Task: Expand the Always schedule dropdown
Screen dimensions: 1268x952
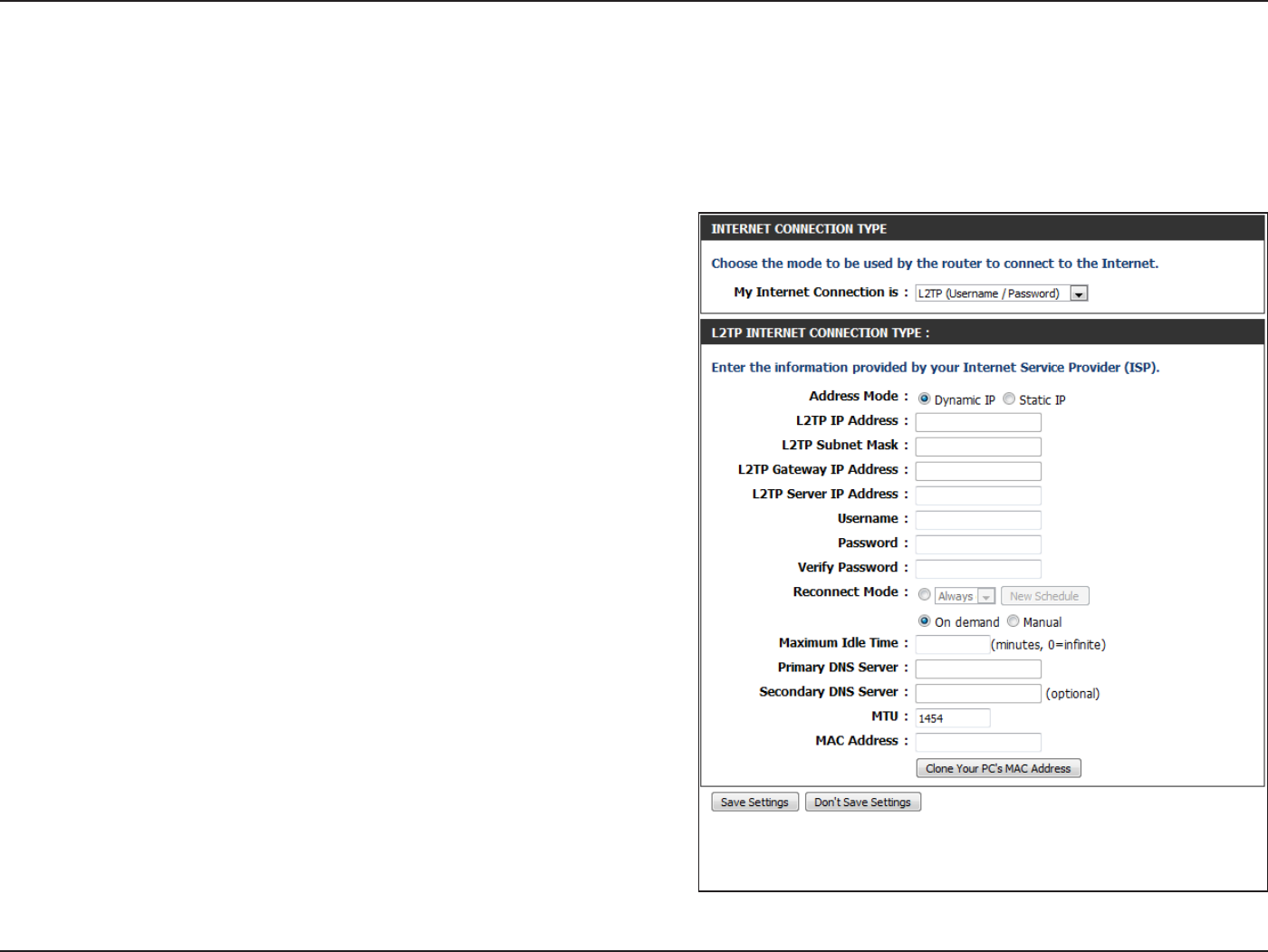Action: 965,596
